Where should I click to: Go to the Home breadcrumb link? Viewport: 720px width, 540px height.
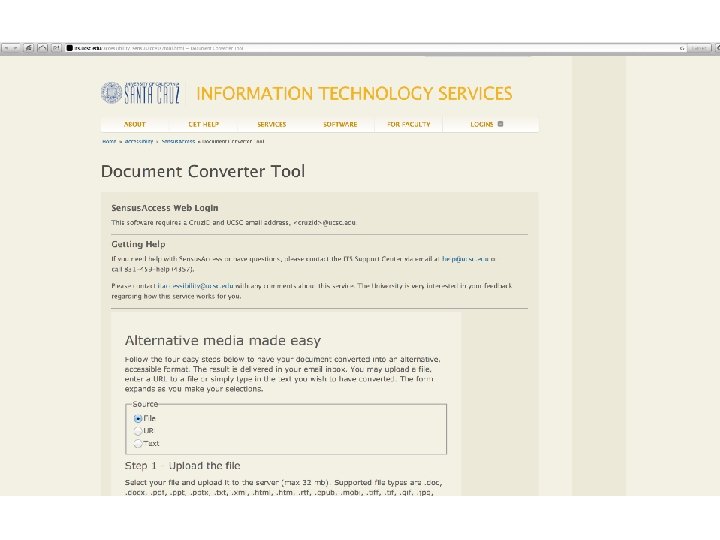coord(109,141)
